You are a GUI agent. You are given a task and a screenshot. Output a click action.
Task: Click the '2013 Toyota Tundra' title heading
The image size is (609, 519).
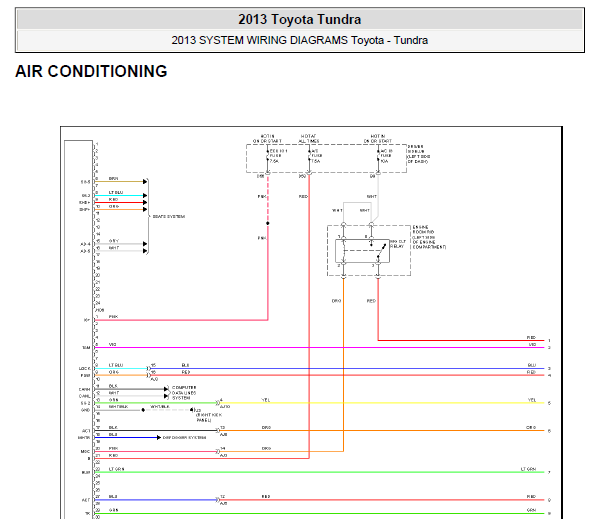(299, 19)
